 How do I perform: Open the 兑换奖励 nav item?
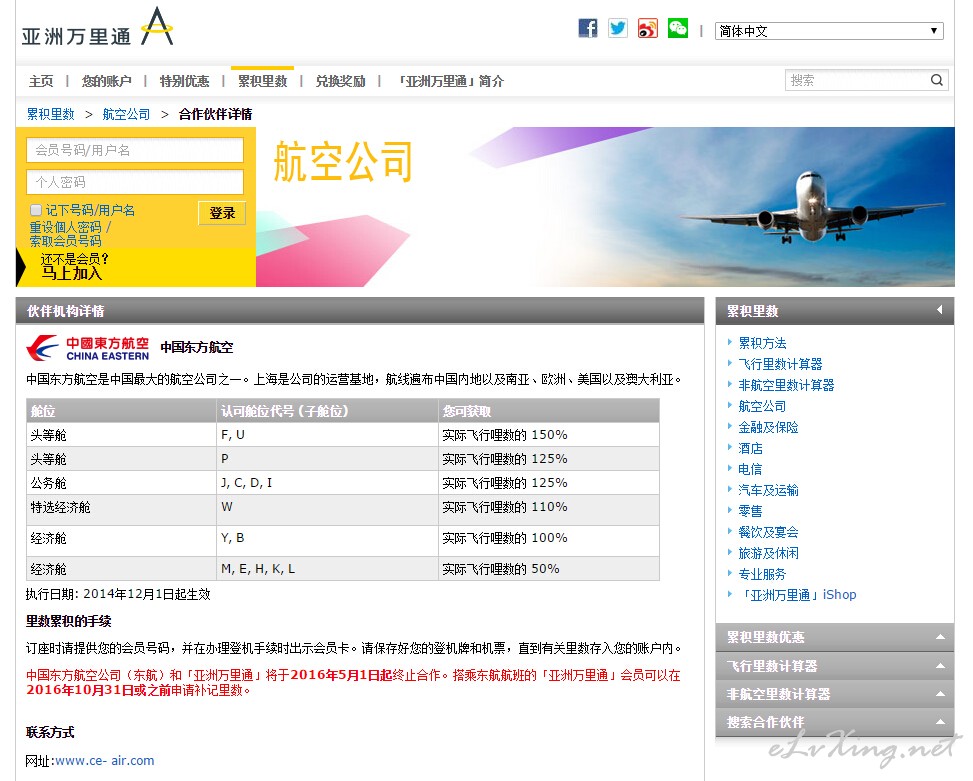click(x=340, y=81)
